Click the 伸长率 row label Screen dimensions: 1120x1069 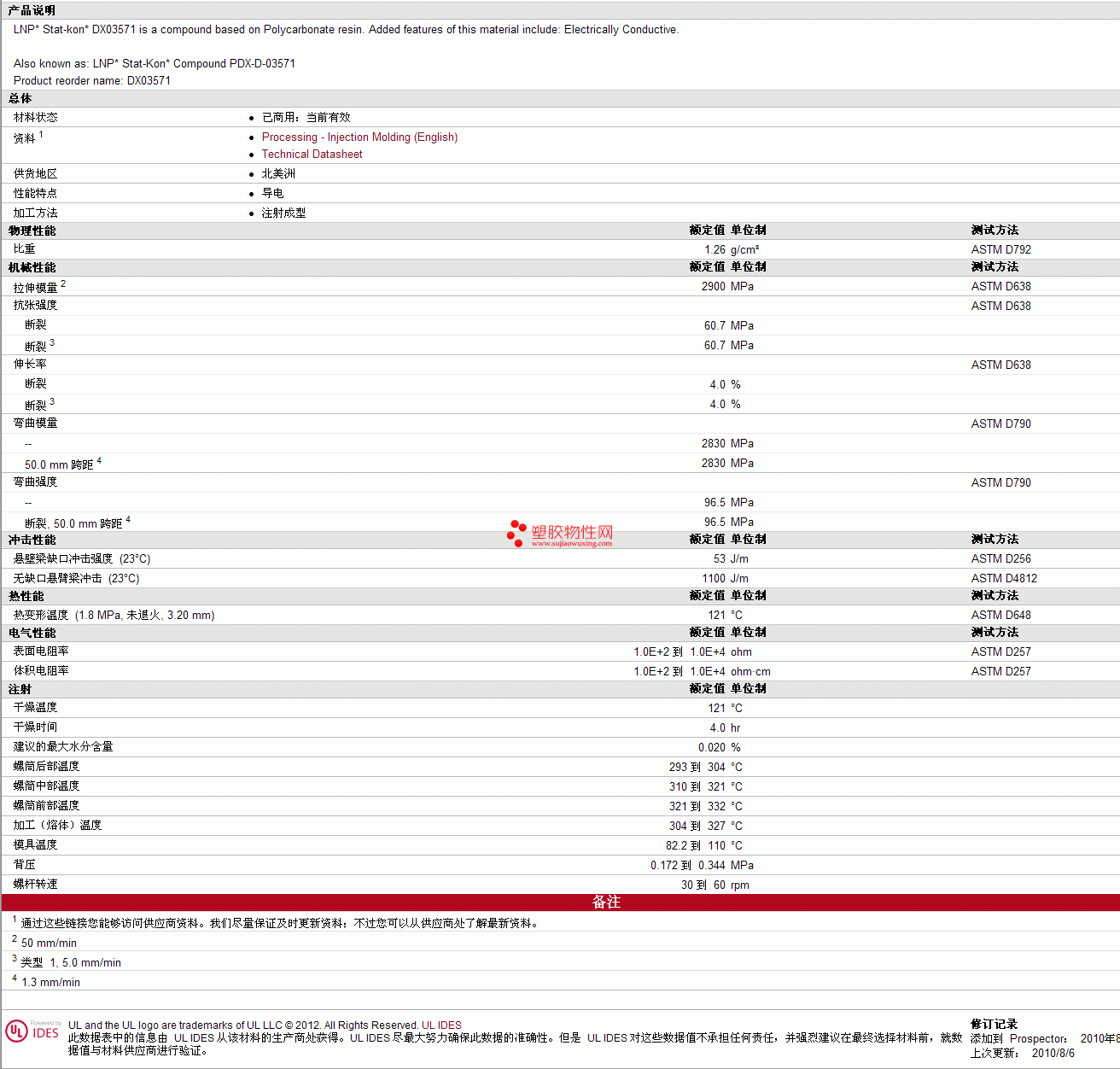31,365
